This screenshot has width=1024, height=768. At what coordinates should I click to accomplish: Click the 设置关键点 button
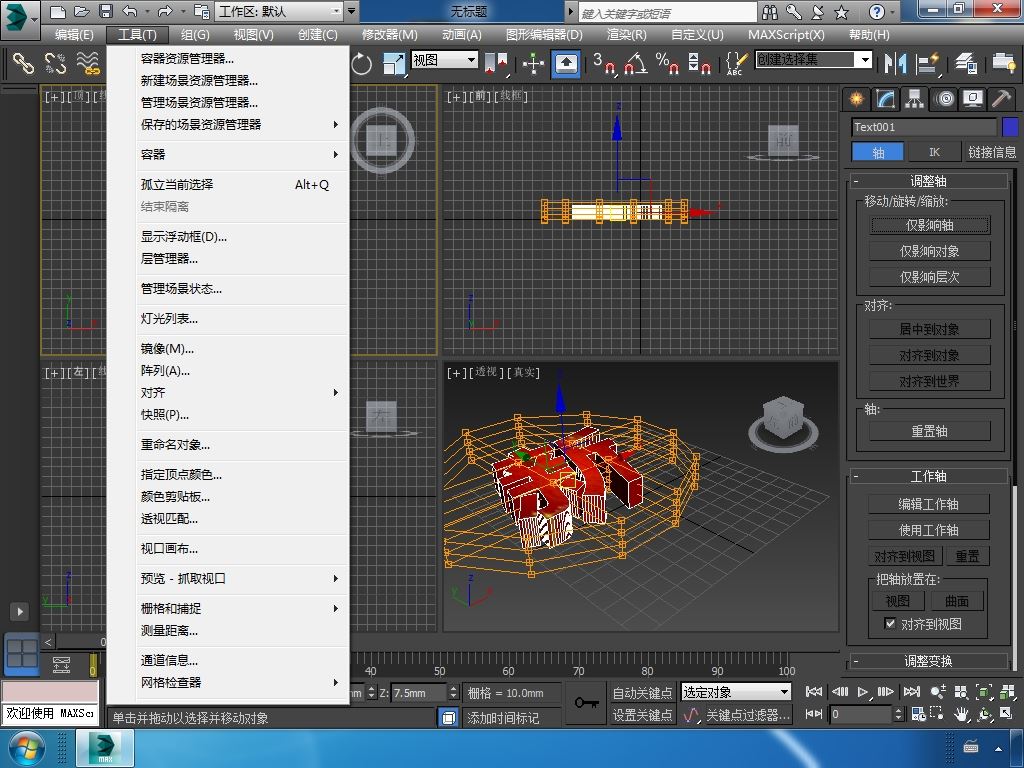click(642, 715)
